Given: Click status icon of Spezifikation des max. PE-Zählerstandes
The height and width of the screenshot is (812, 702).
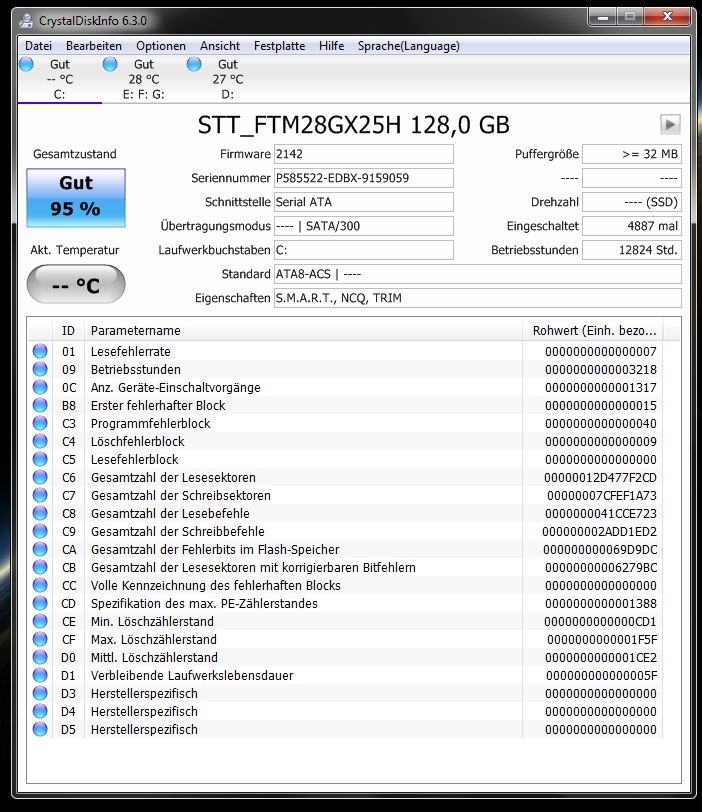Looking at the screenshot, I should point(40,603).
